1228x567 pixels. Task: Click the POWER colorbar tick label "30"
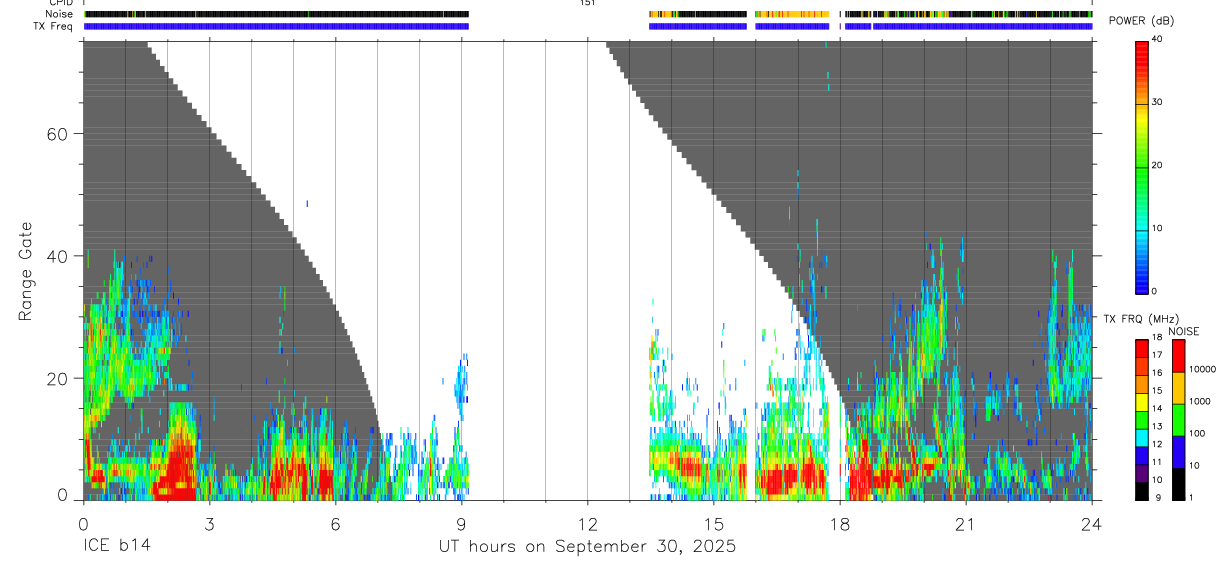tap(1159, 103)
